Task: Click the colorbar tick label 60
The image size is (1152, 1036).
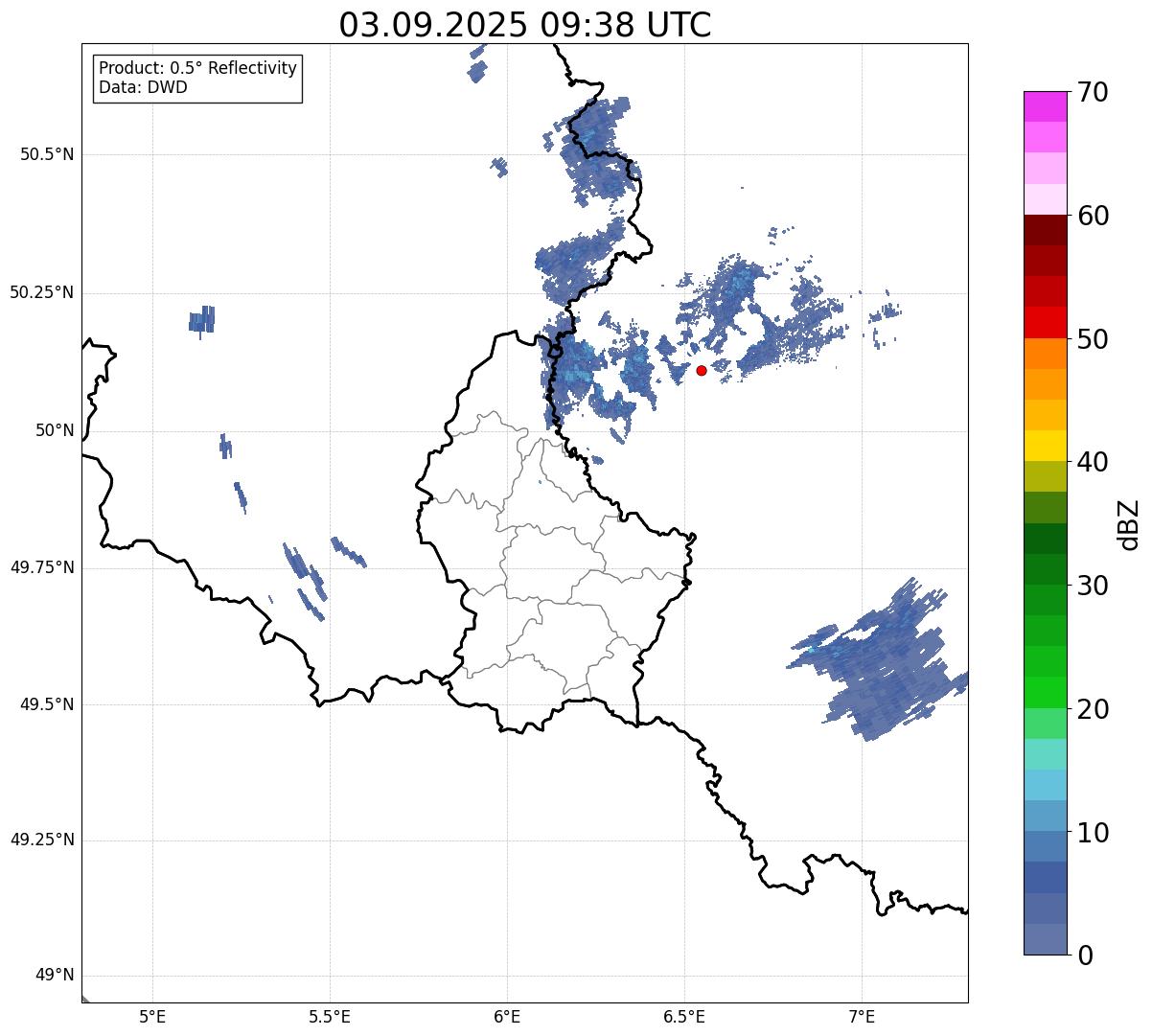Action: tap(1093, 216)
